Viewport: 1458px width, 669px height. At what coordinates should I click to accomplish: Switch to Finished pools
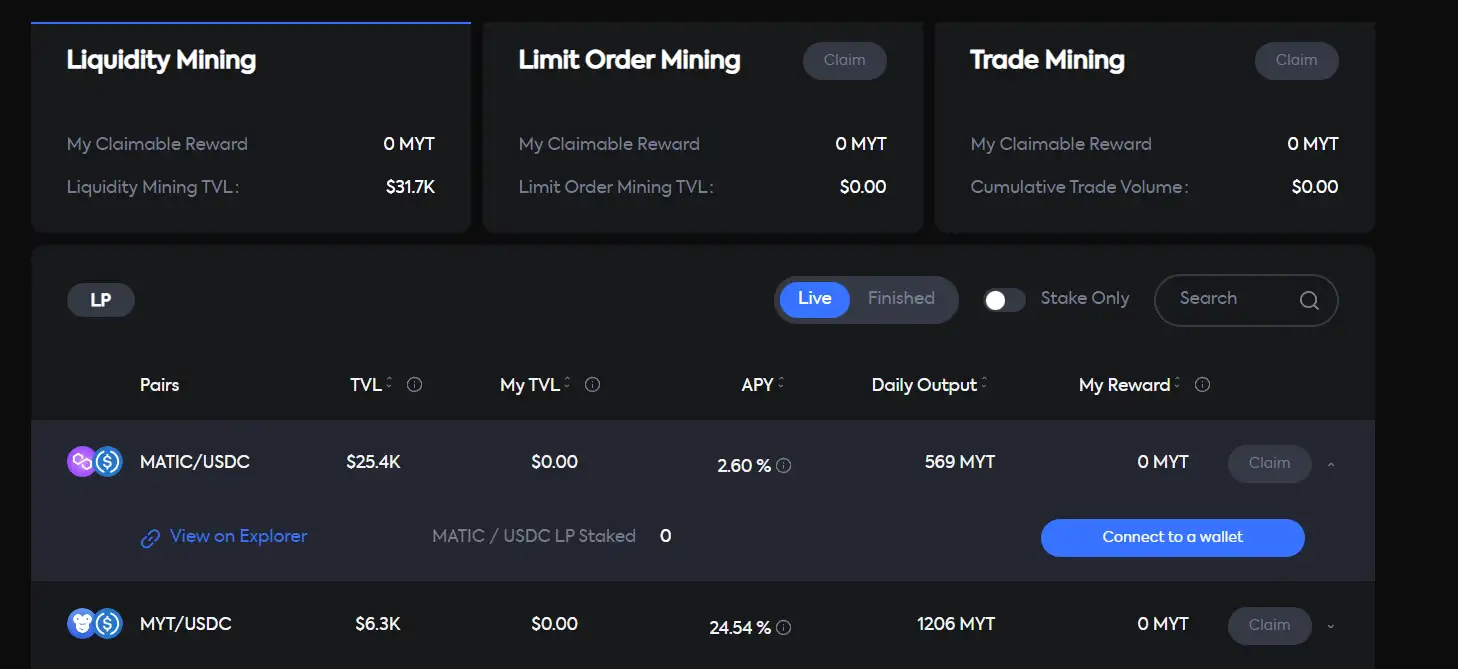(x=901, y=299)
